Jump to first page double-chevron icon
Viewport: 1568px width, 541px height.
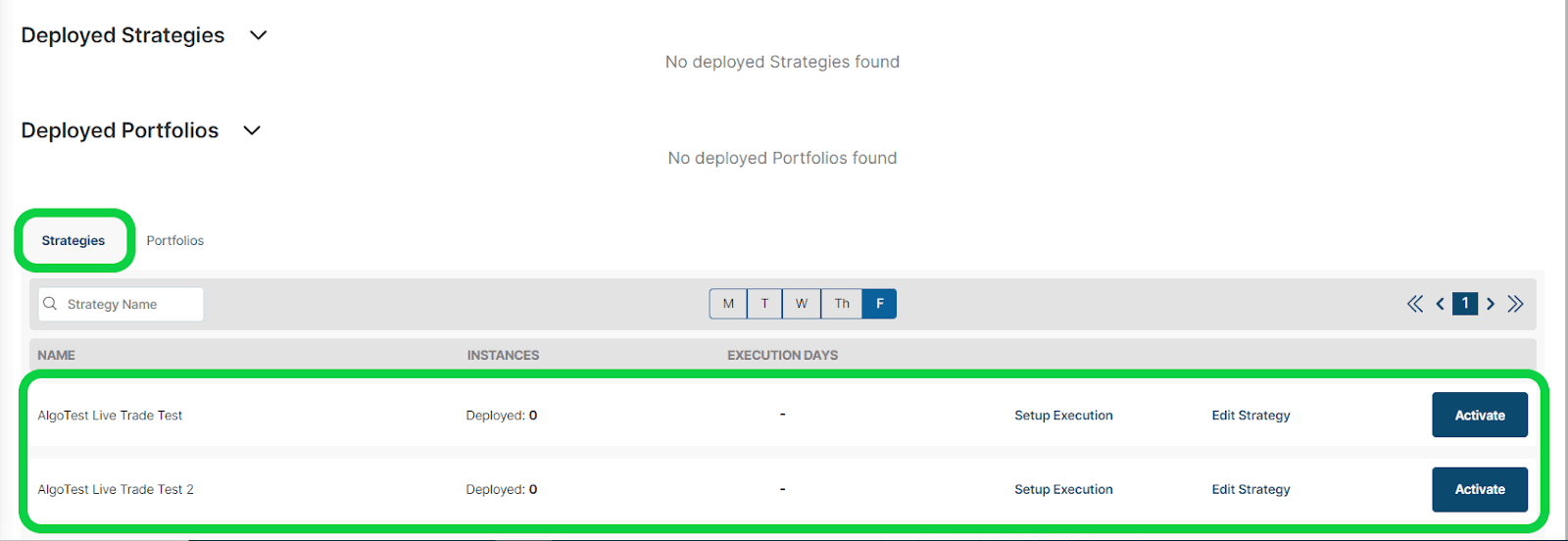click(1415, 304)
